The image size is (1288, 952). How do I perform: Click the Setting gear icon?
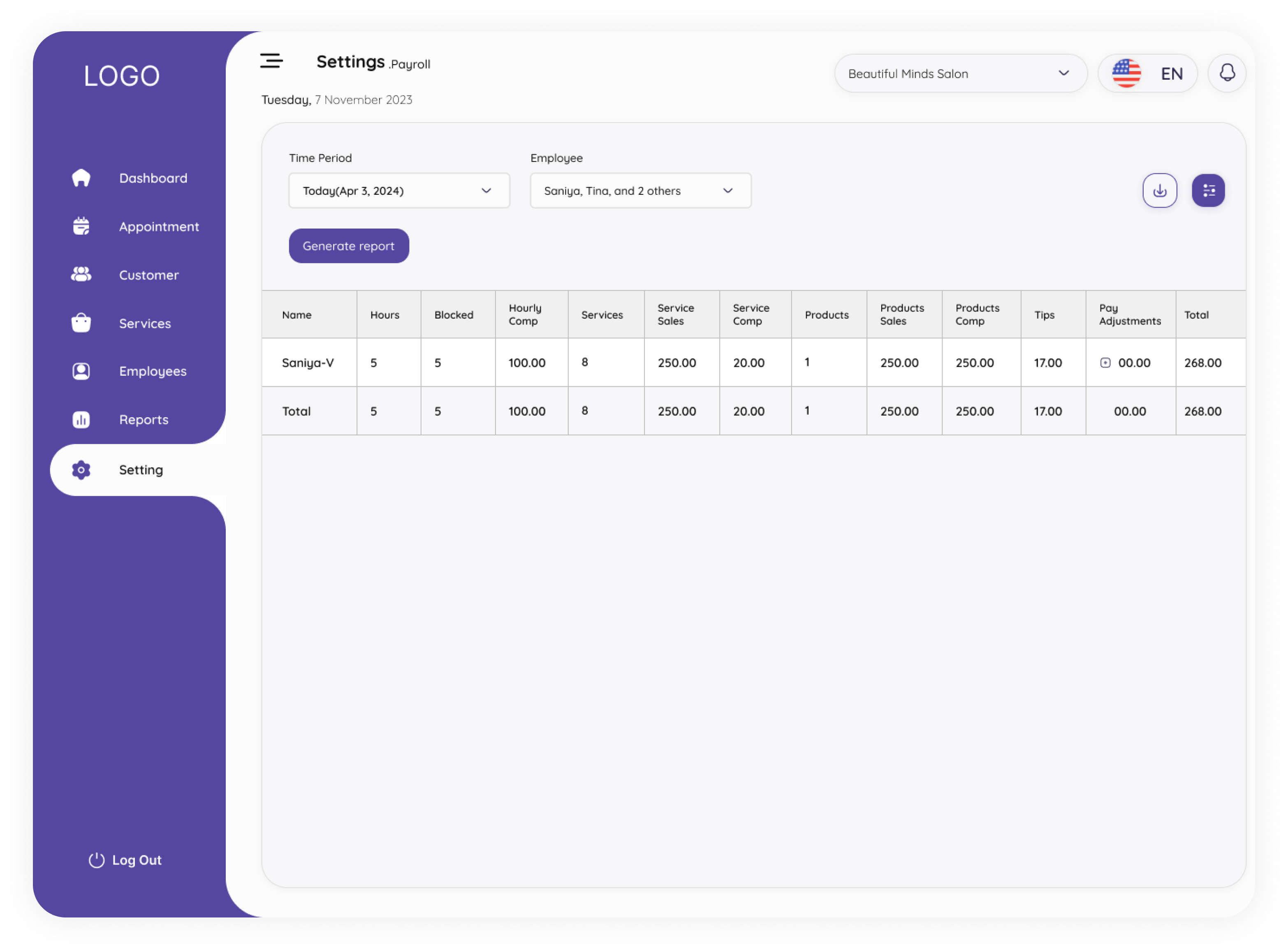click(81, 470)
